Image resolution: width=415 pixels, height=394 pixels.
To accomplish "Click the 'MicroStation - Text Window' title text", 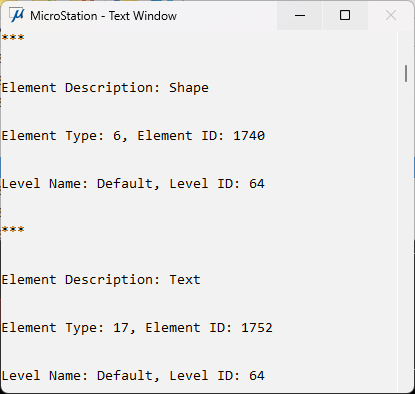I will coord(103,16).
